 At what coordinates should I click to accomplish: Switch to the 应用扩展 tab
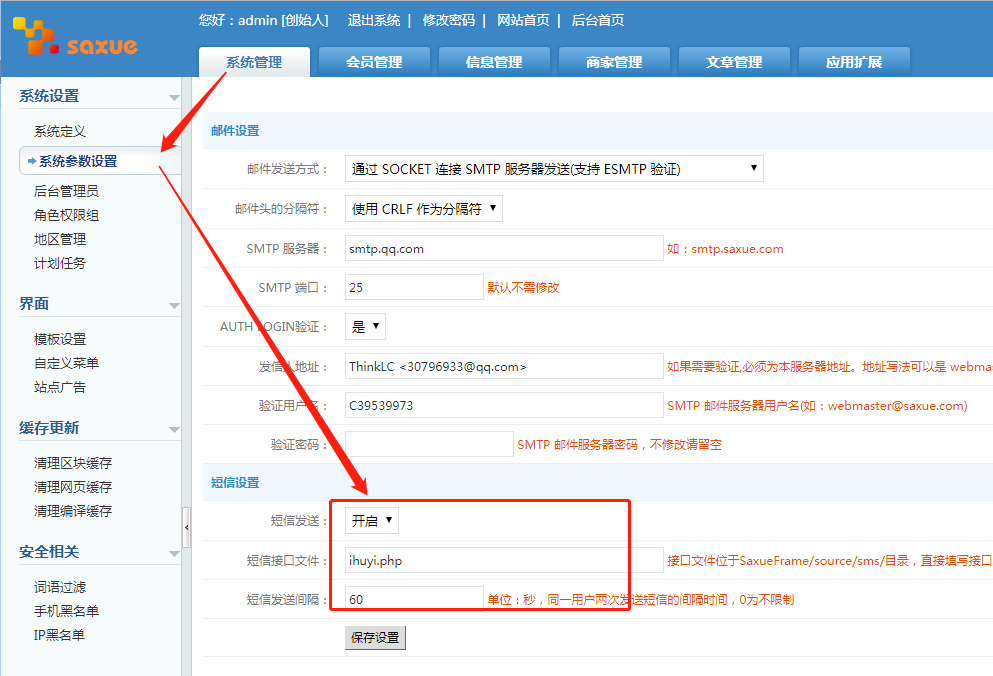coord(854,62)
